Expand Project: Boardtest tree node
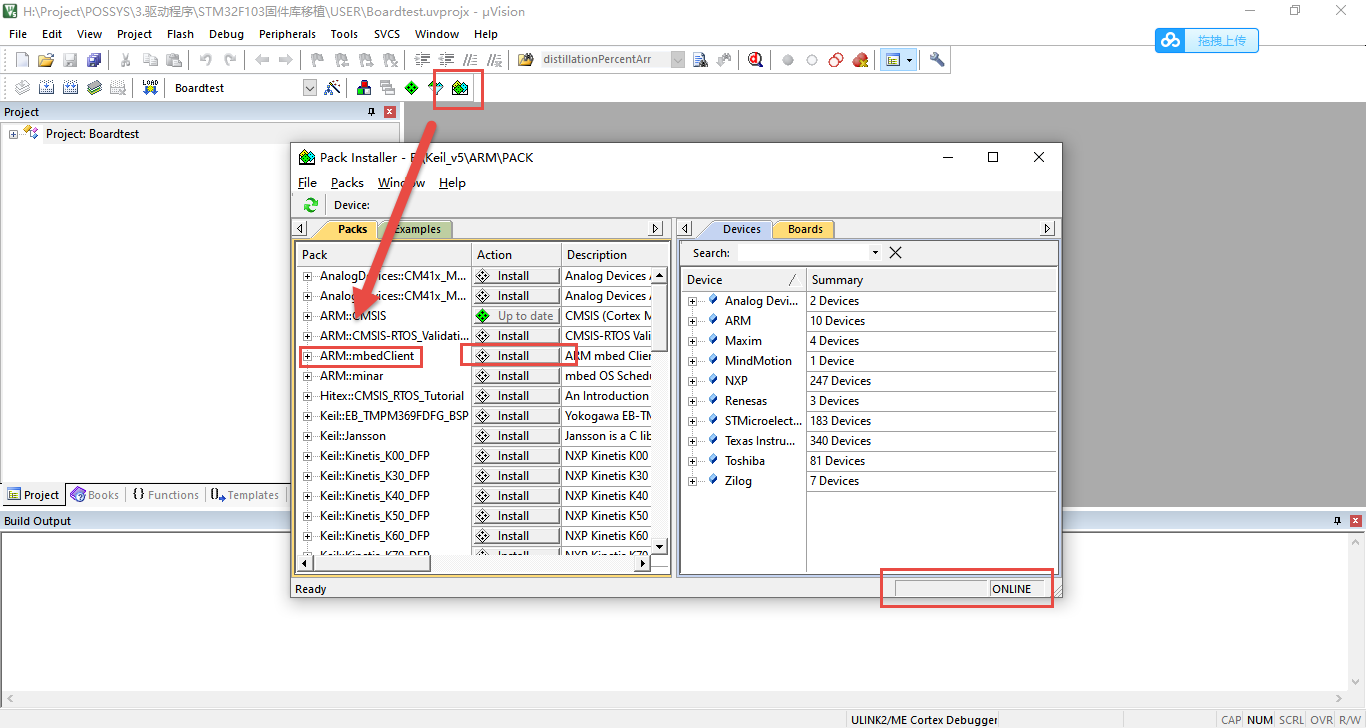Image resolution: width=1366 pixels, height=728 pixels. coord(14,134)
